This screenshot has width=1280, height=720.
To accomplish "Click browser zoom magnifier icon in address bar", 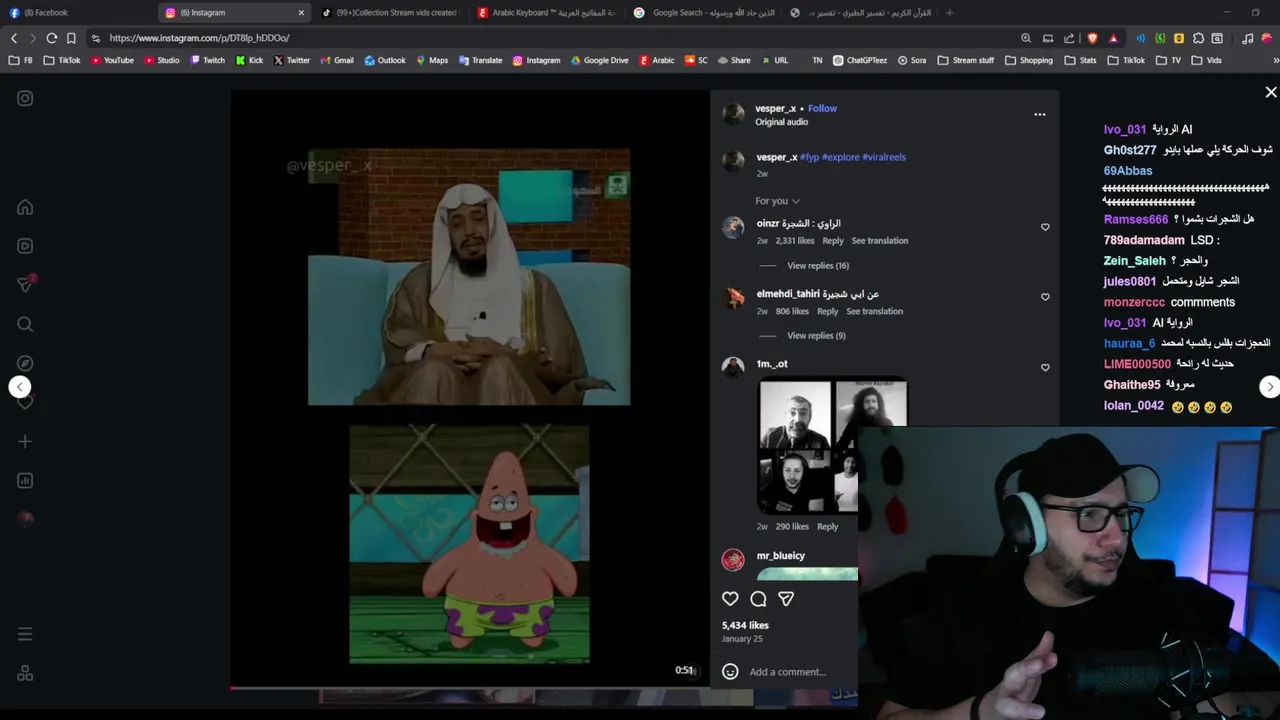I will [x=1026, y=38].
